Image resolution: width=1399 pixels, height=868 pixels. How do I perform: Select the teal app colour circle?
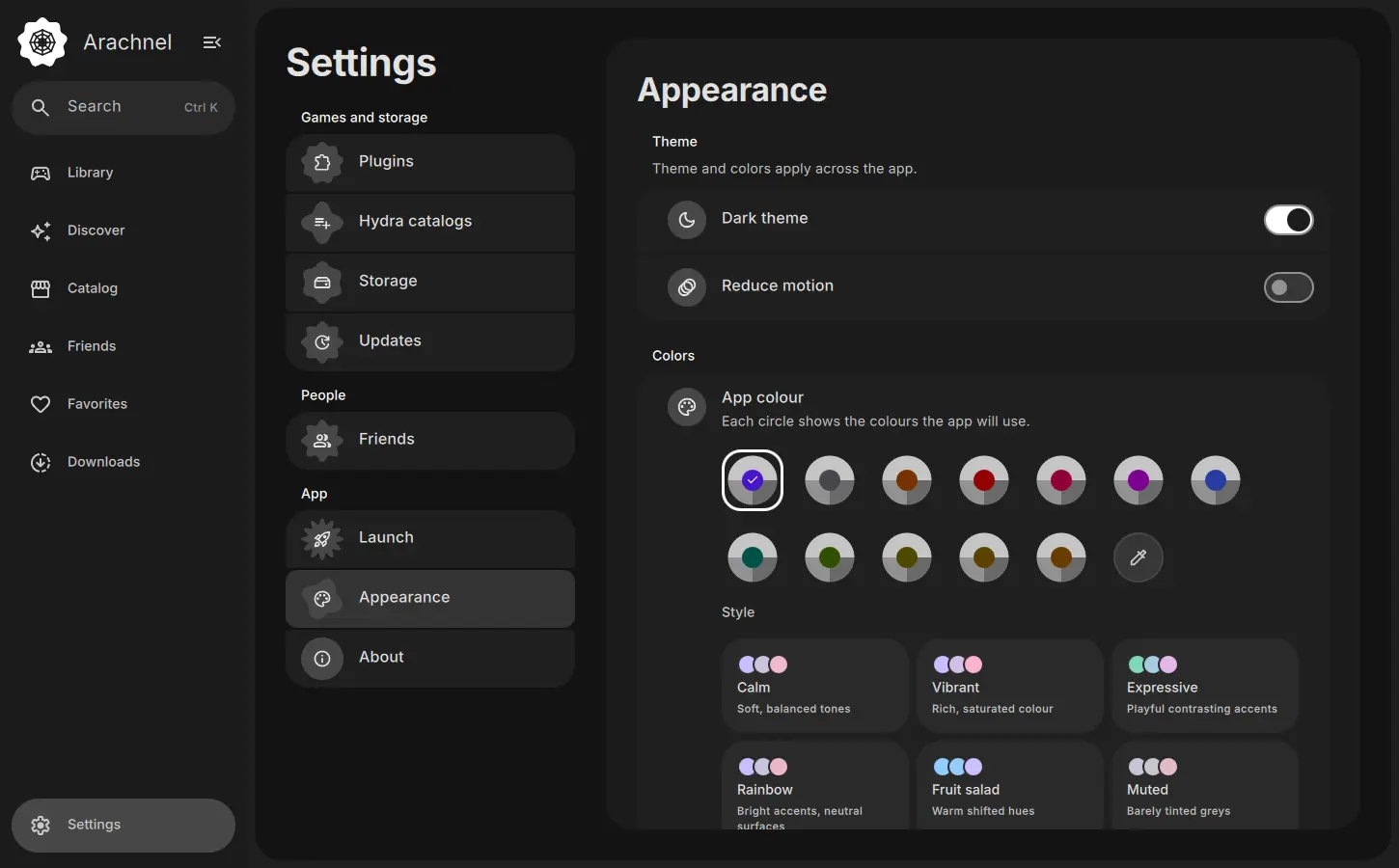click(753, 557)
